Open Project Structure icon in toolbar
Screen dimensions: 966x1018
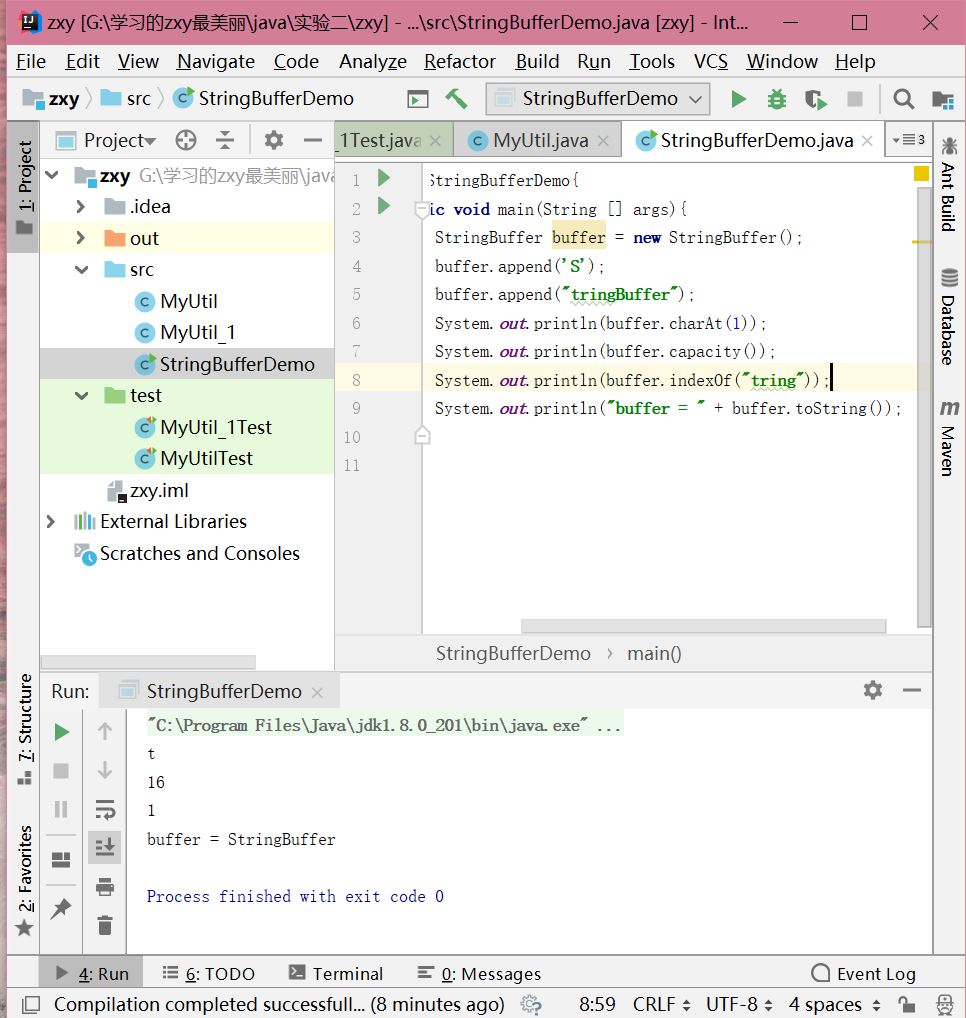tap(943, 99)
